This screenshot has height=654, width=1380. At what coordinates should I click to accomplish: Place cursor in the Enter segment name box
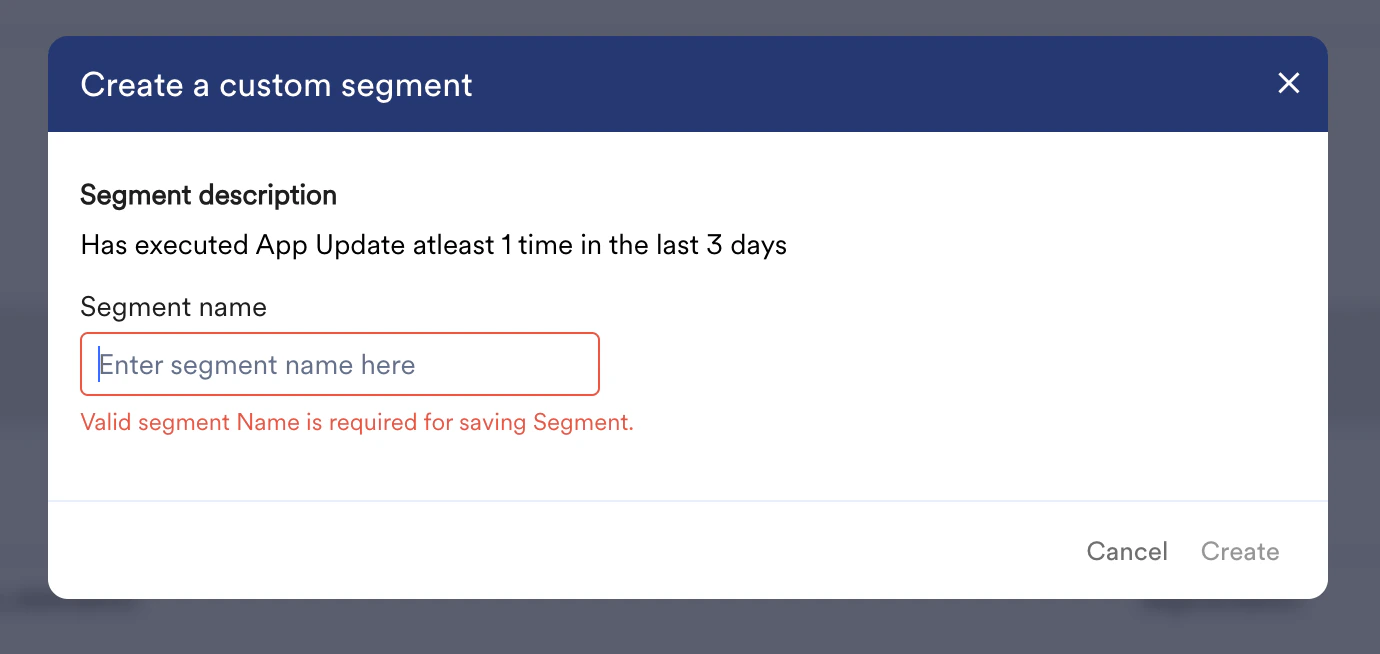click(x=340, y=364)
